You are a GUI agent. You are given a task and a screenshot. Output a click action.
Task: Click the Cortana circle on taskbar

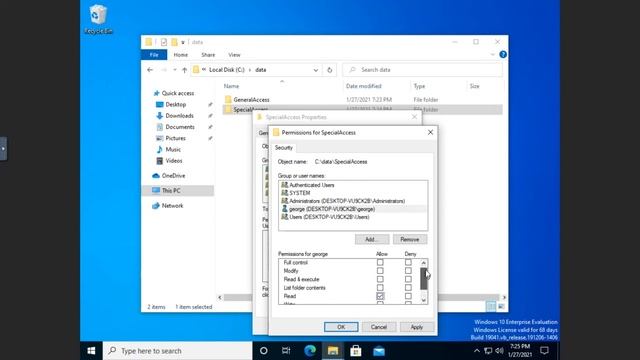click(263, 351)
